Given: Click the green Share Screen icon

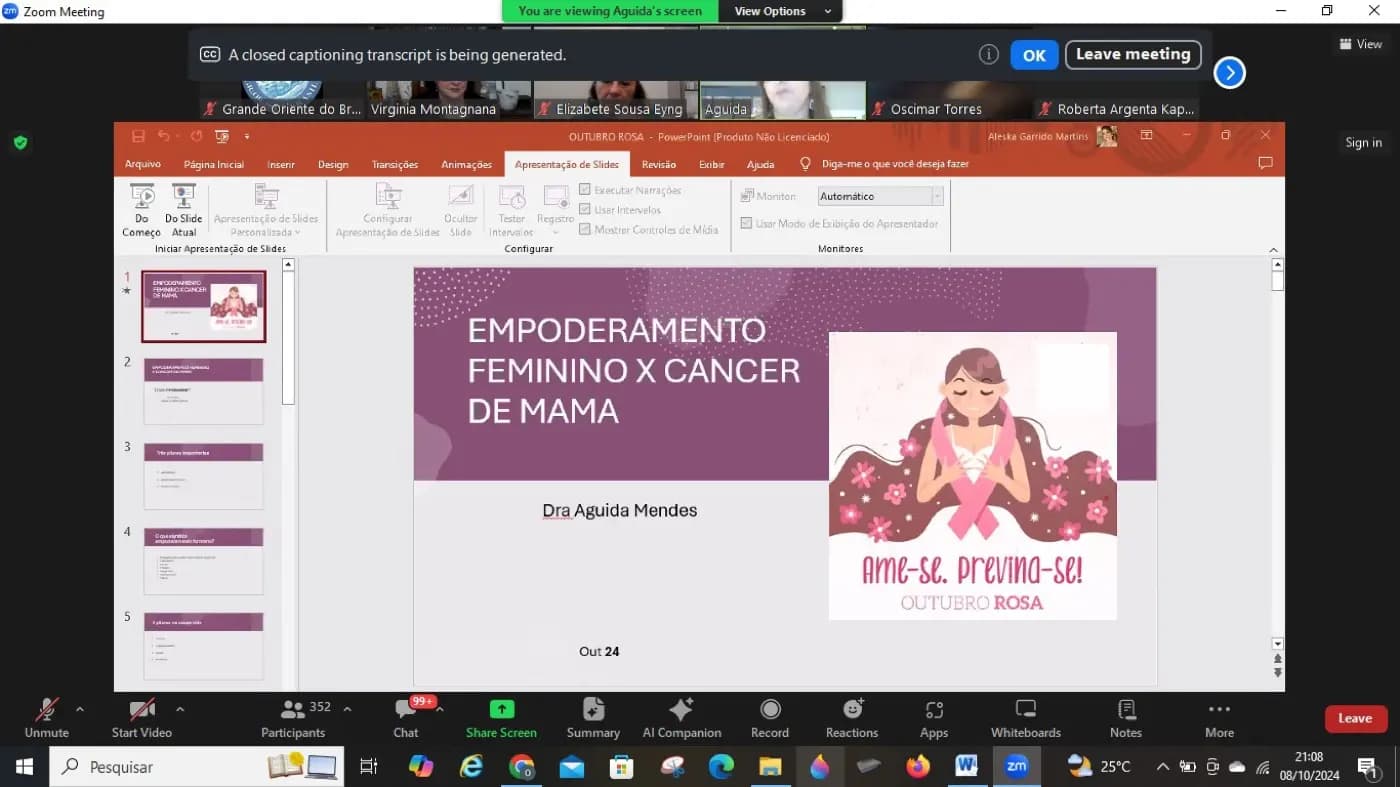Looking at the screenshot, I should point(501,709).
